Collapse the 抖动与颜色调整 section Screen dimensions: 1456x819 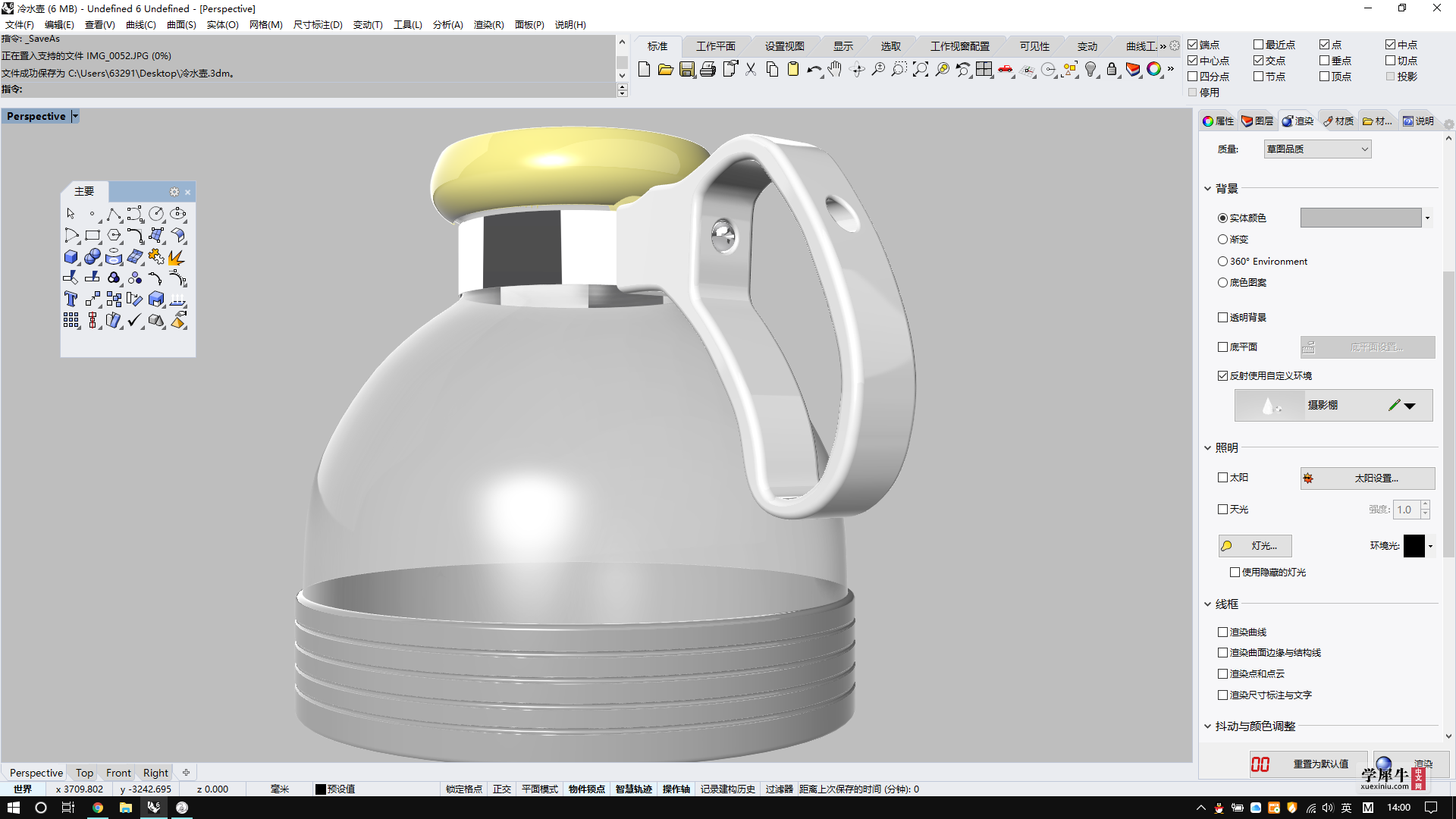1208,726
